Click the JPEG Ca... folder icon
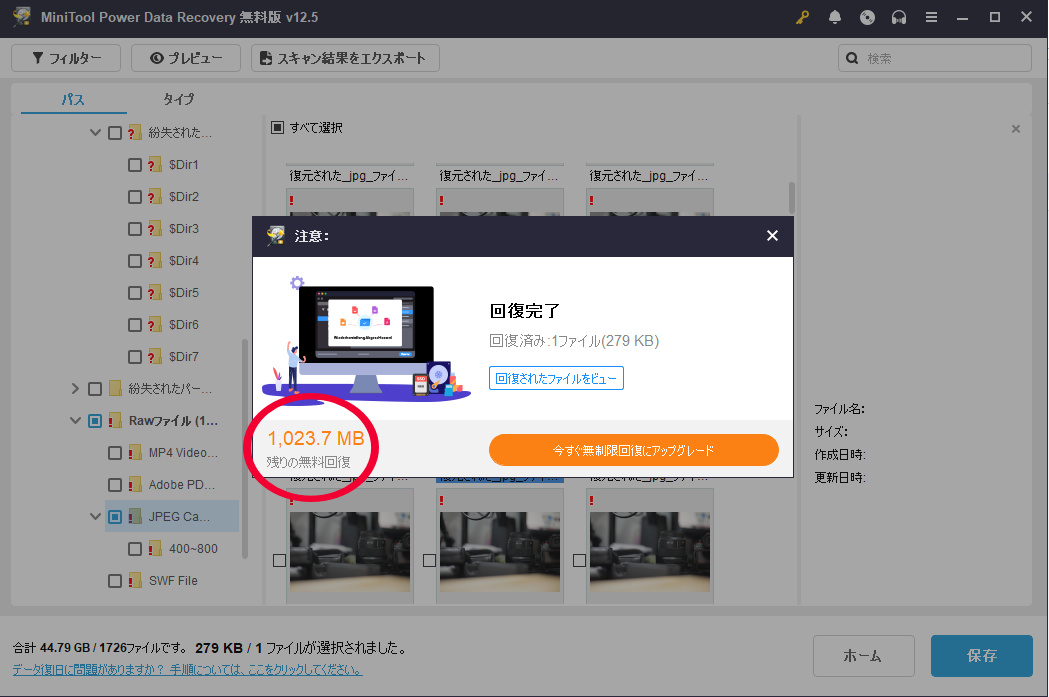1049x697 pixels. click(x=135, y=516)
